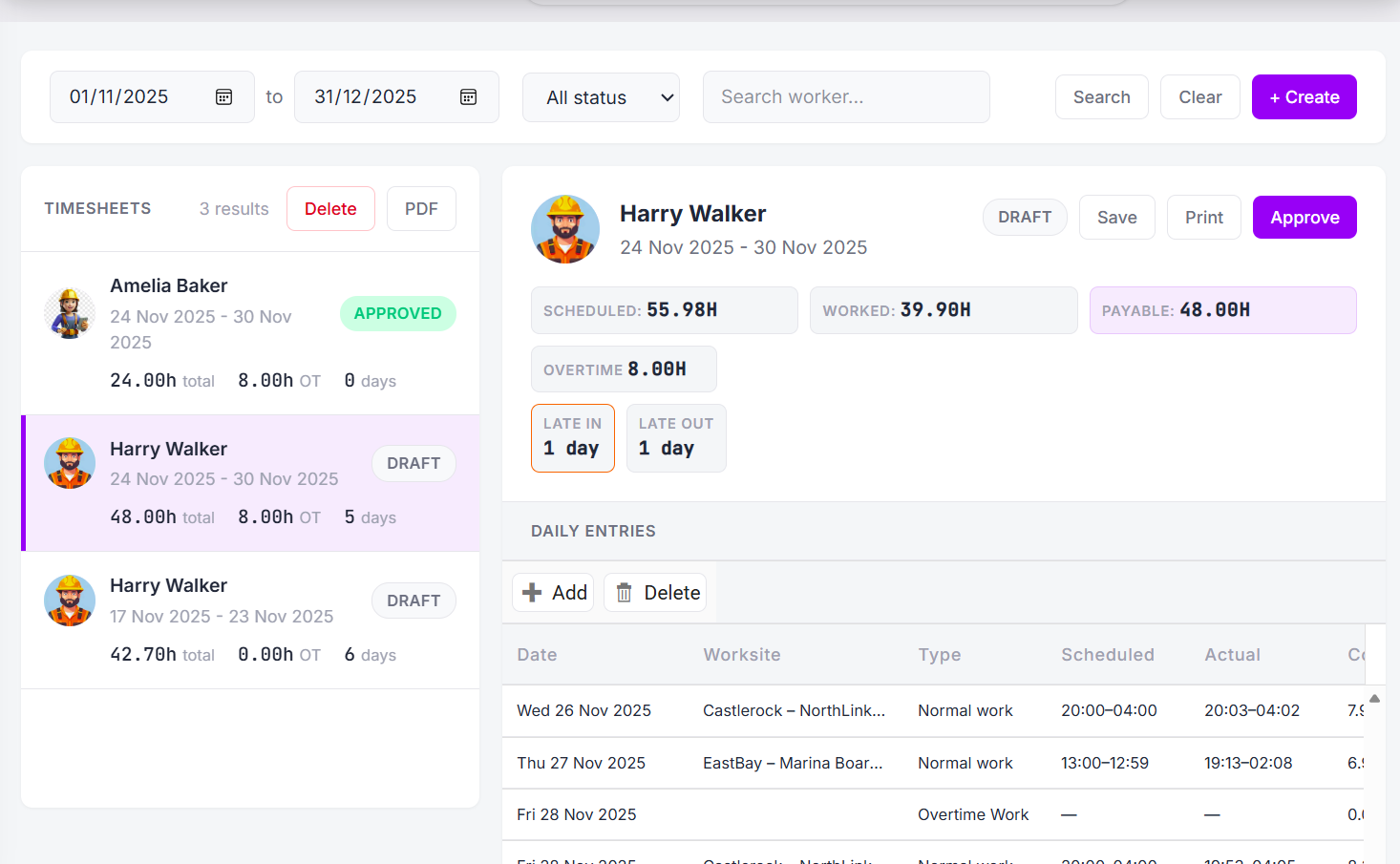
Task: Click the trash Delete icon in Daily Entries
Action: coord(625,592)
